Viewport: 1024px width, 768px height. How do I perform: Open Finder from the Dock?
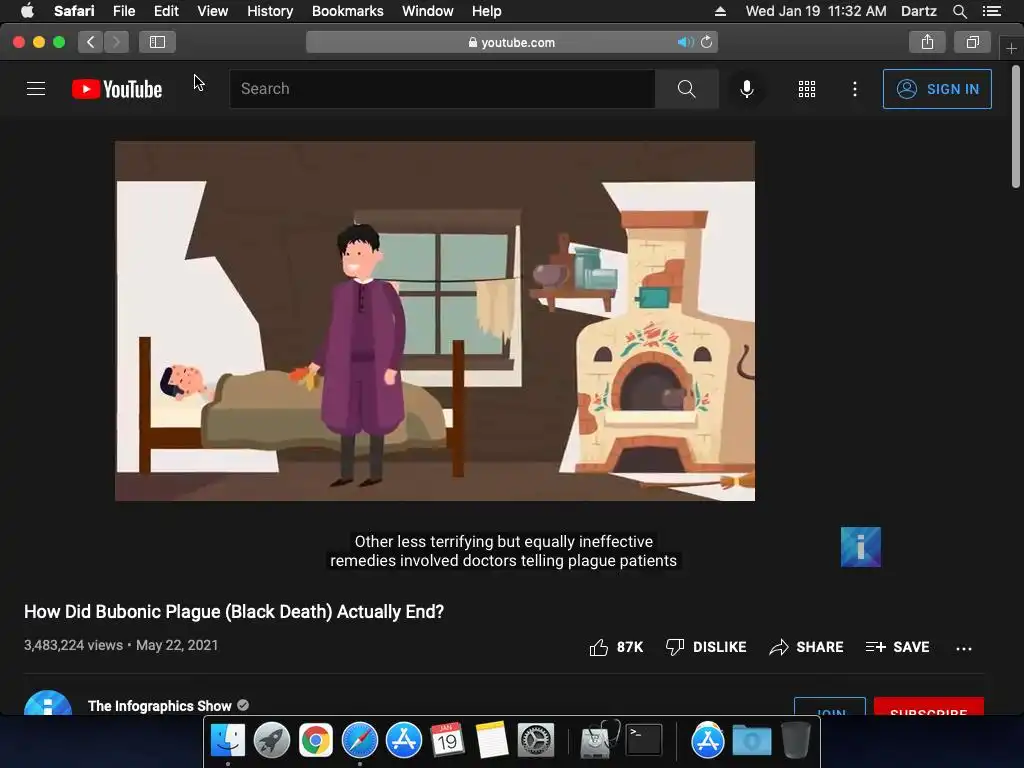[x=228, y=741]
